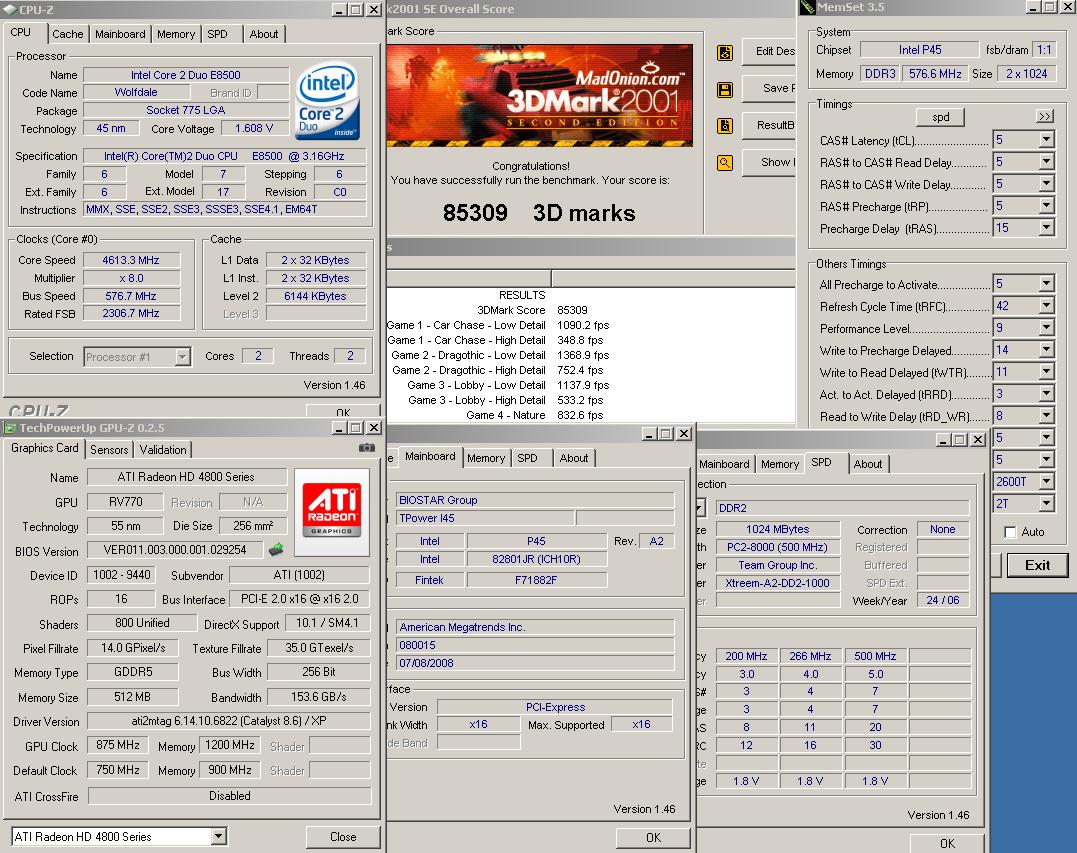Click the spd button in MemSet Timings
This screenshot has height=853, width=1077.
click(940, 117)
